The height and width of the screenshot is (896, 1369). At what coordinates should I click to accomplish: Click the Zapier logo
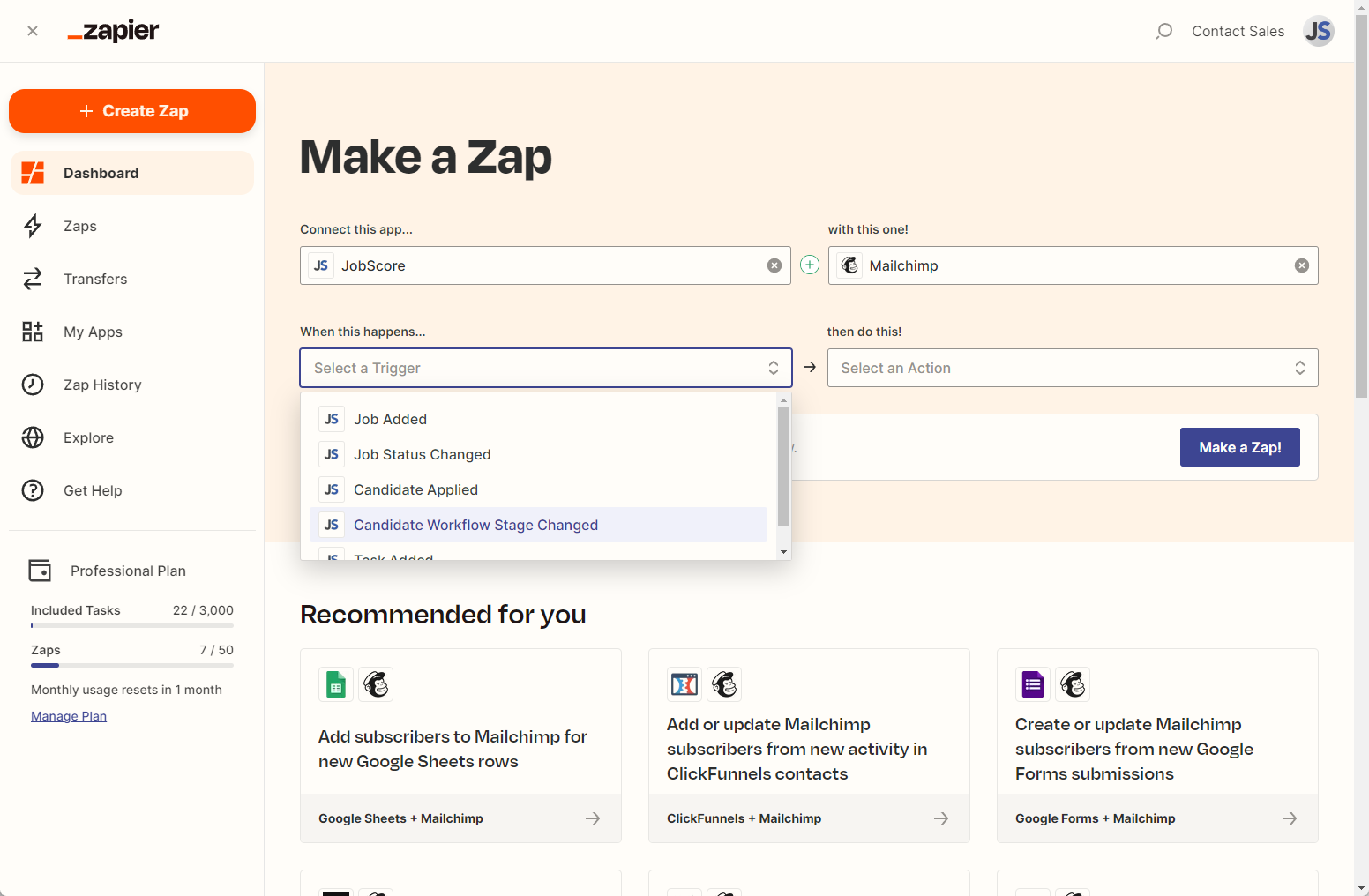(113, 31)
